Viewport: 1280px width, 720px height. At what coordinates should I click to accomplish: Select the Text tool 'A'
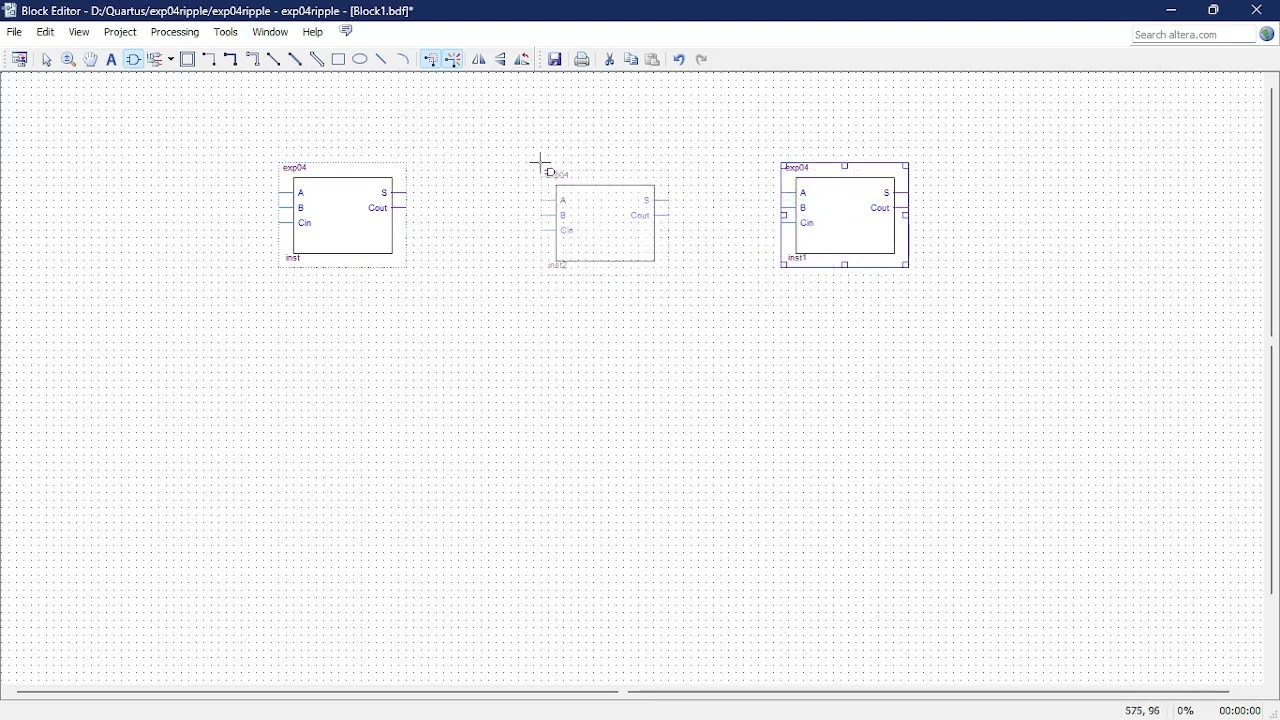click(x=111, y=60)
